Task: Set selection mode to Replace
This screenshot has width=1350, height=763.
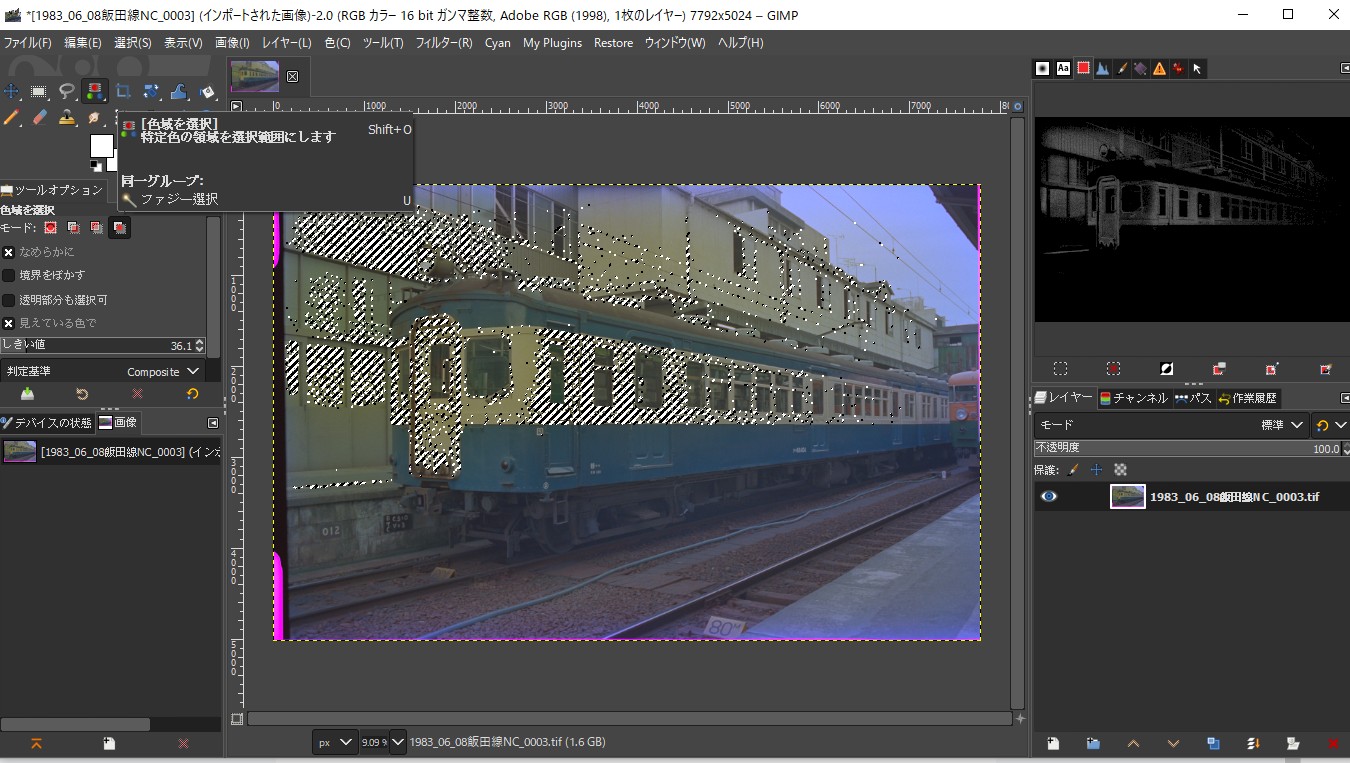Action: tap(50, 228)
